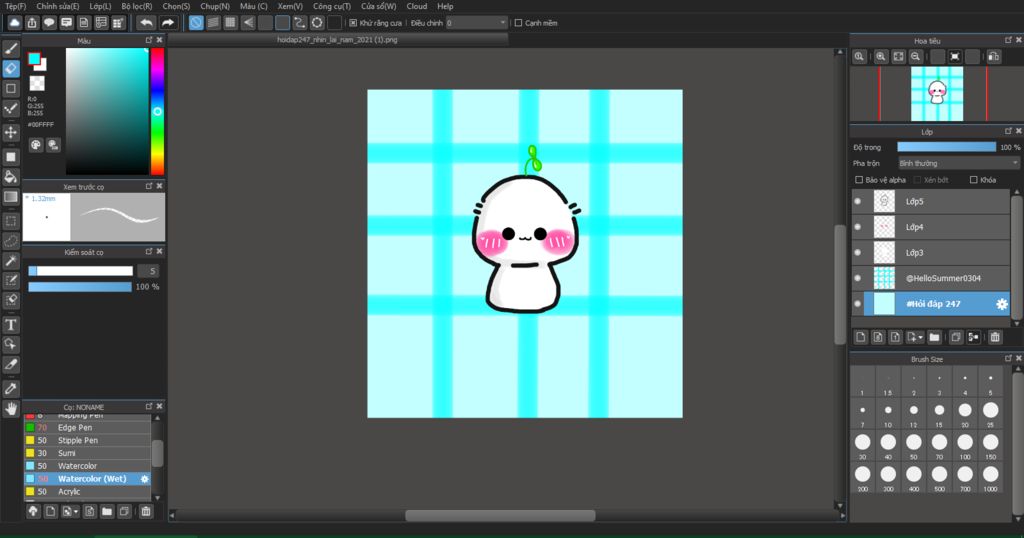1024x538 pixels.
Task: Select the Acrylic brush
Action: coord(88,492)
